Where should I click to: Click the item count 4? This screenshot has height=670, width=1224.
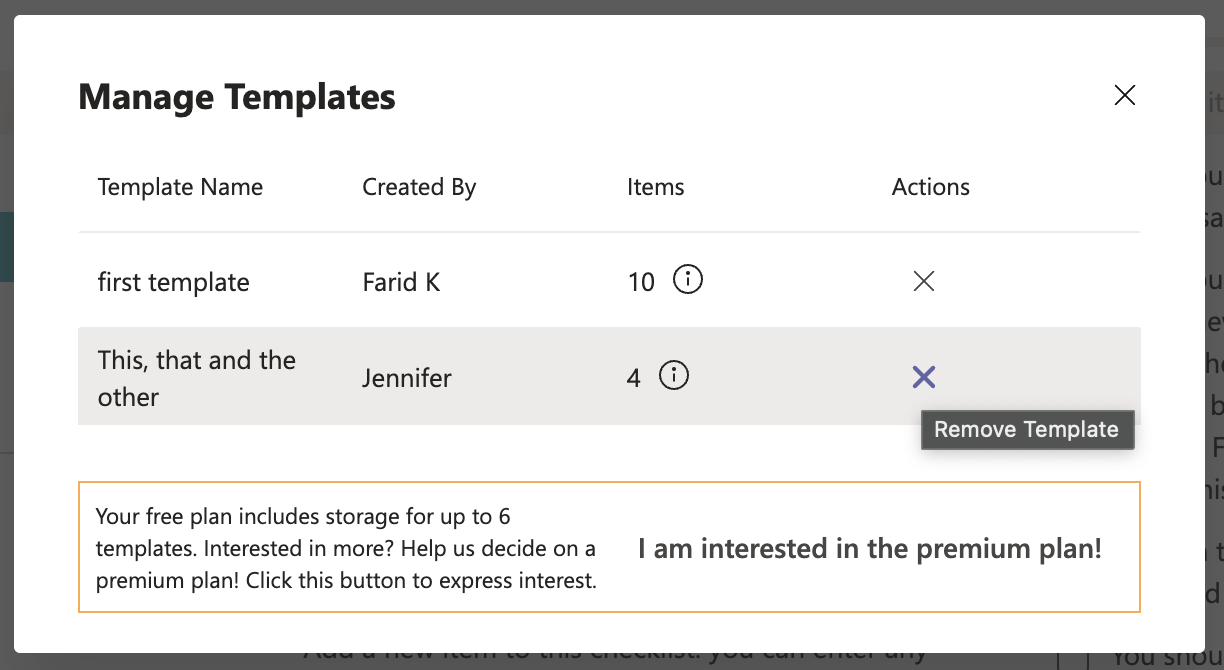pos(634,379)
